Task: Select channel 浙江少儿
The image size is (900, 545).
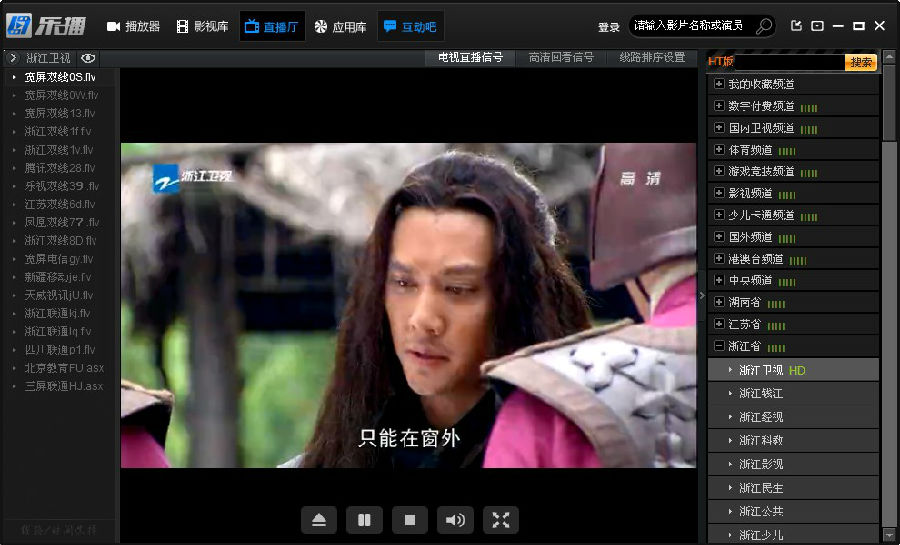Action: 793,534
